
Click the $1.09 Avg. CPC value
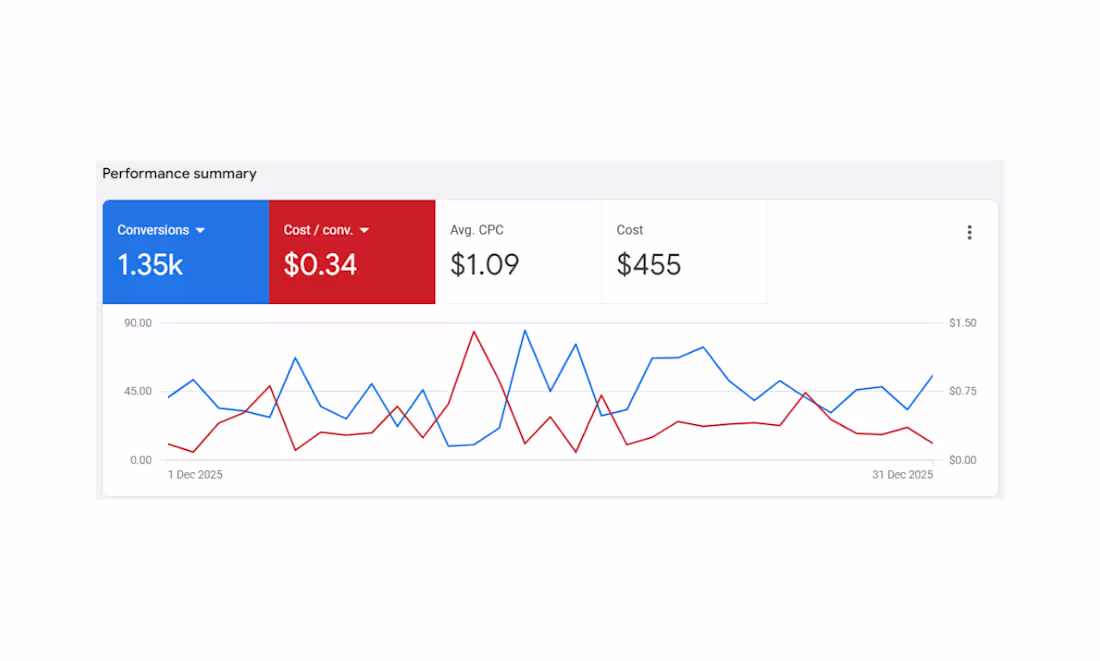(x=484, y=265)
